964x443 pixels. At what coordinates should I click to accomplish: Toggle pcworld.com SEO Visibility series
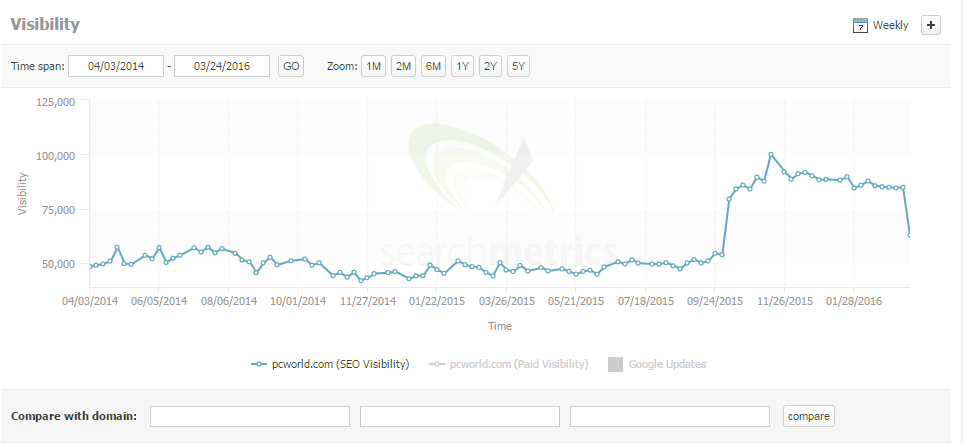(330, 364)
